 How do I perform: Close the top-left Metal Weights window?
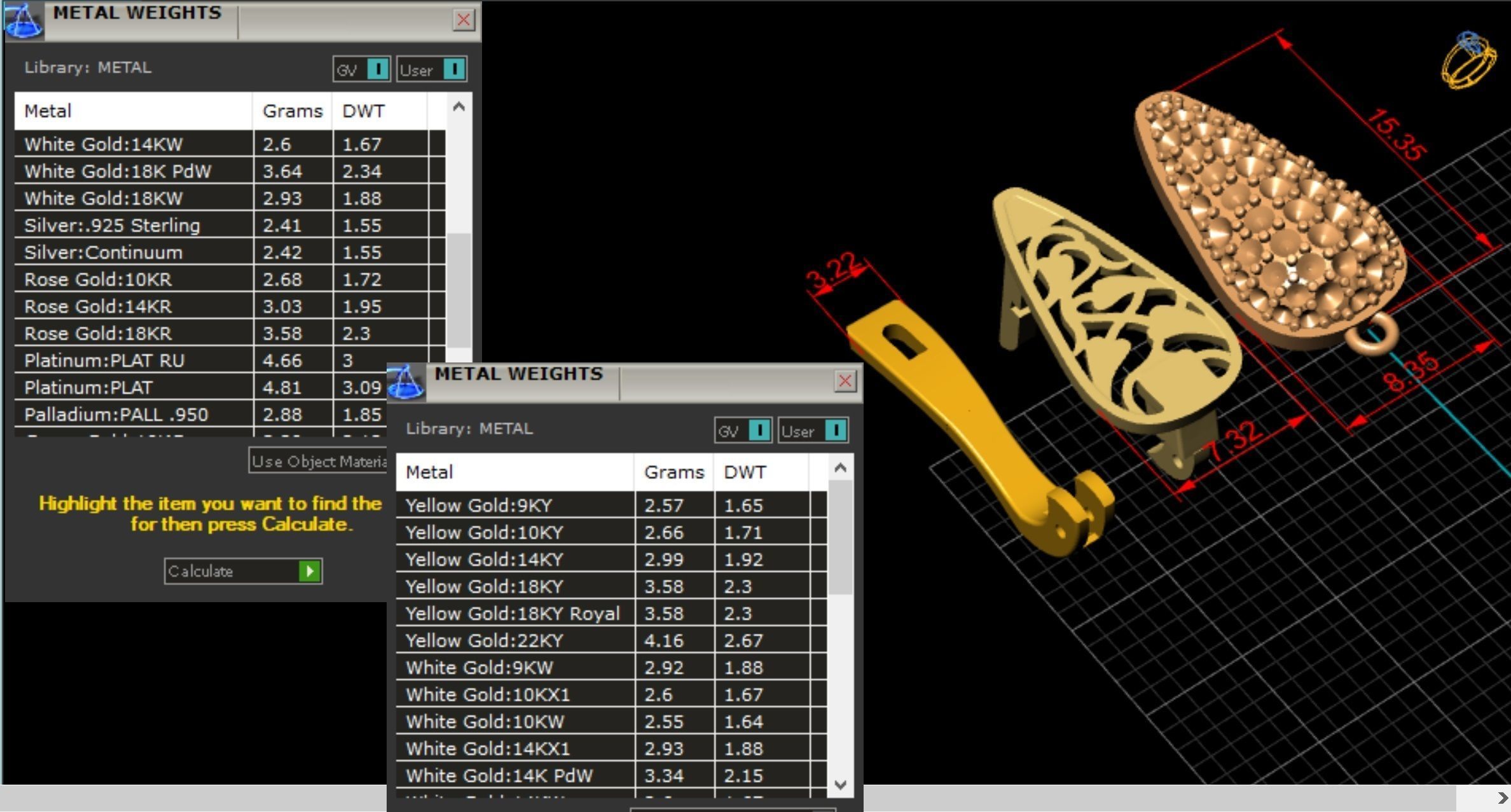463,20
